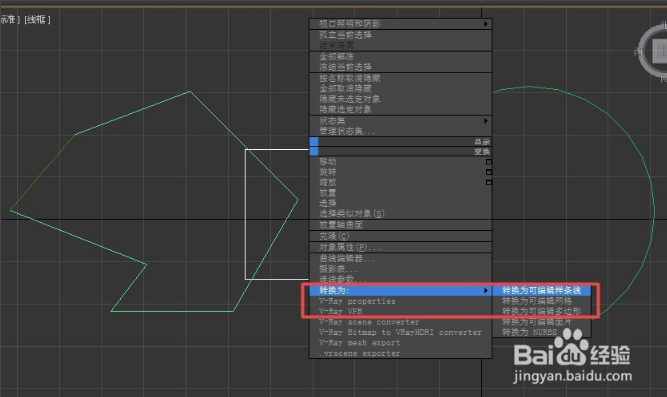Choose 隐藏未选定对象 menu entry
Image resolution: width=667 pixels, height=397 pixels.
point(400,99)
